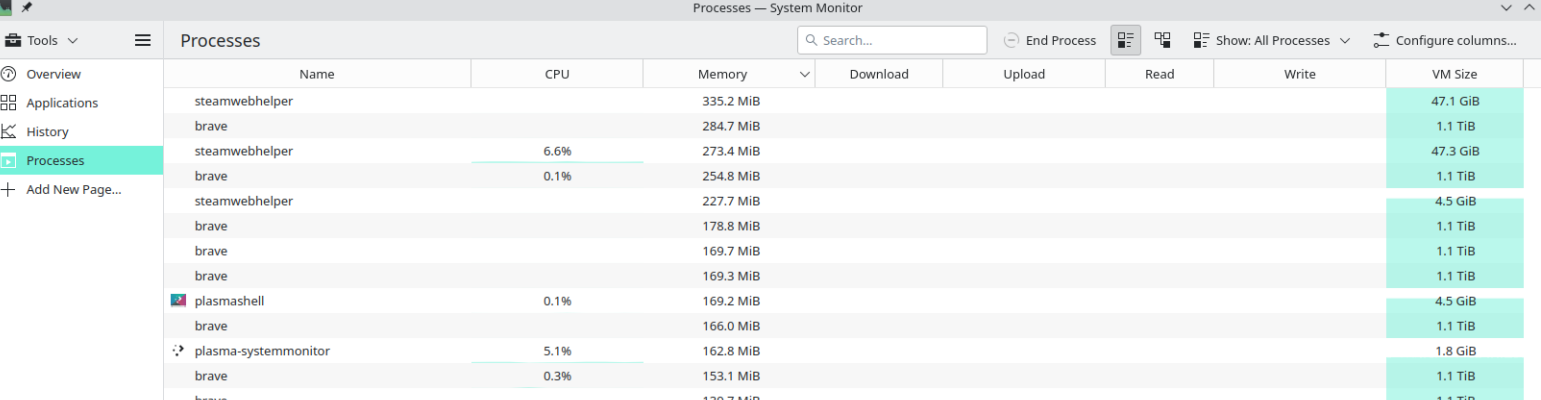Toggle list view mode
Image resolution: width=1541 pixels, height=400 pixels.
[x=1126, y=40]
